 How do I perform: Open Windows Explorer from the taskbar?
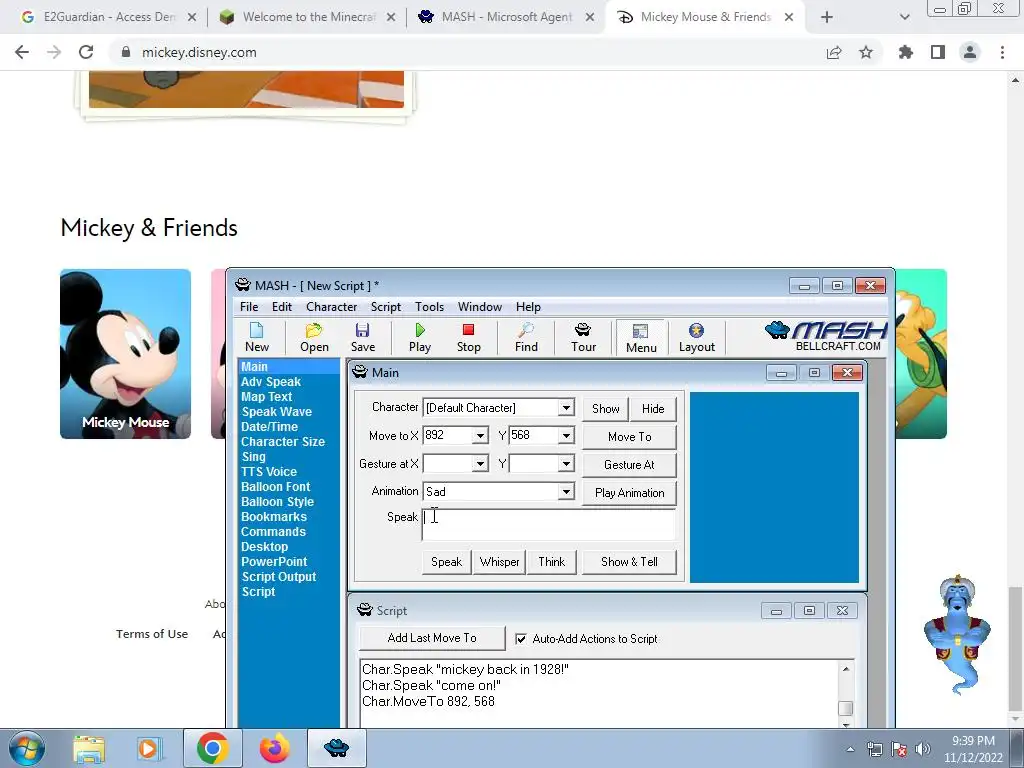(x=89, y=748)
